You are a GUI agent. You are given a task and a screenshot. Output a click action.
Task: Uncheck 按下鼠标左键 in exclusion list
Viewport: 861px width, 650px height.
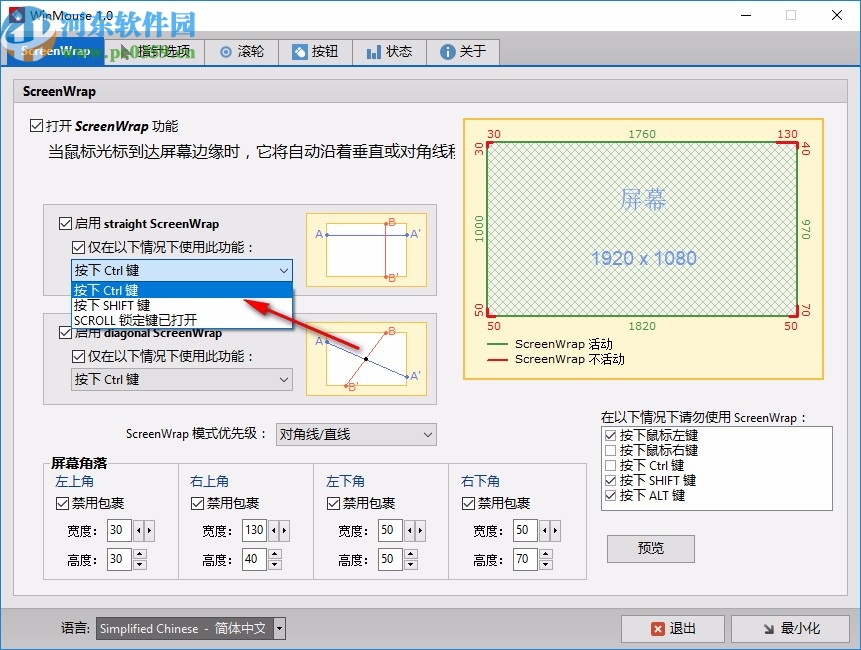(611, 436)
